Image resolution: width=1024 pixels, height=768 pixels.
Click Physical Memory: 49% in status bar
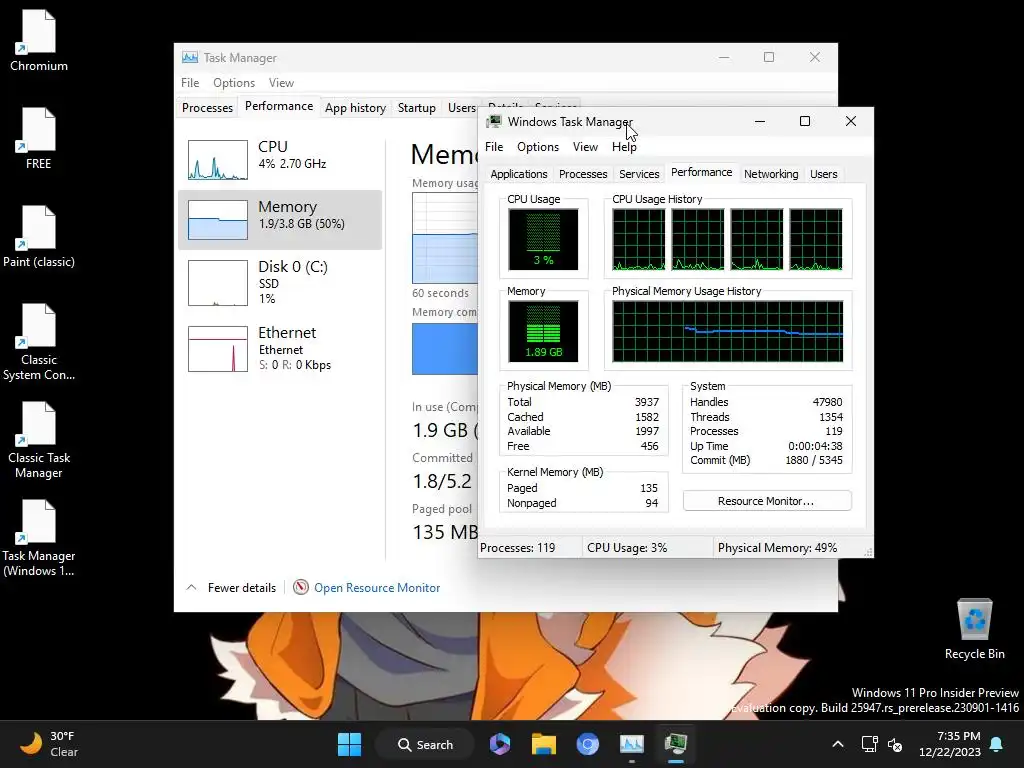(x=777, y=548)
